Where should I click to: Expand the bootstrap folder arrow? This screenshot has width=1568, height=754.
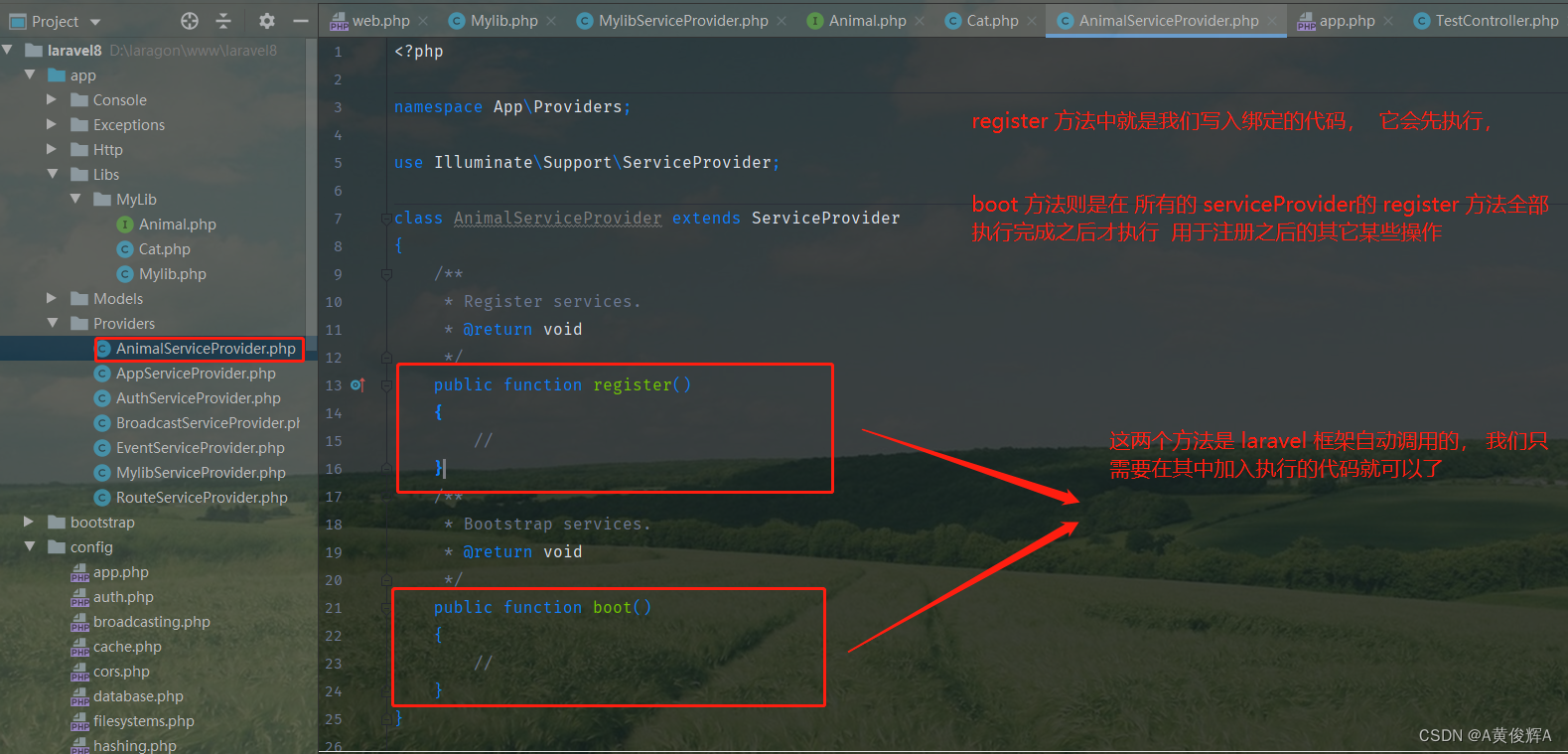point(29,522)
